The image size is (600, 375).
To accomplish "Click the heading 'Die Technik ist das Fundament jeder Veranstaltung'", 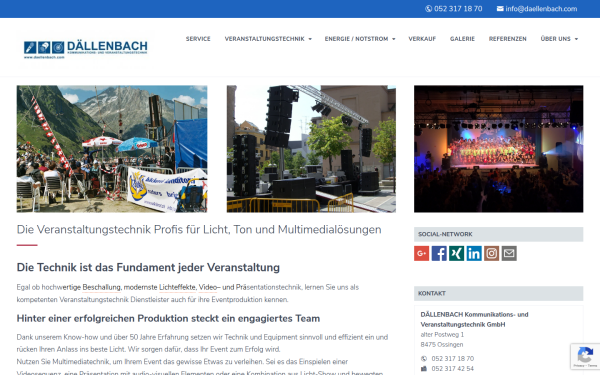I will coord(148,267).
